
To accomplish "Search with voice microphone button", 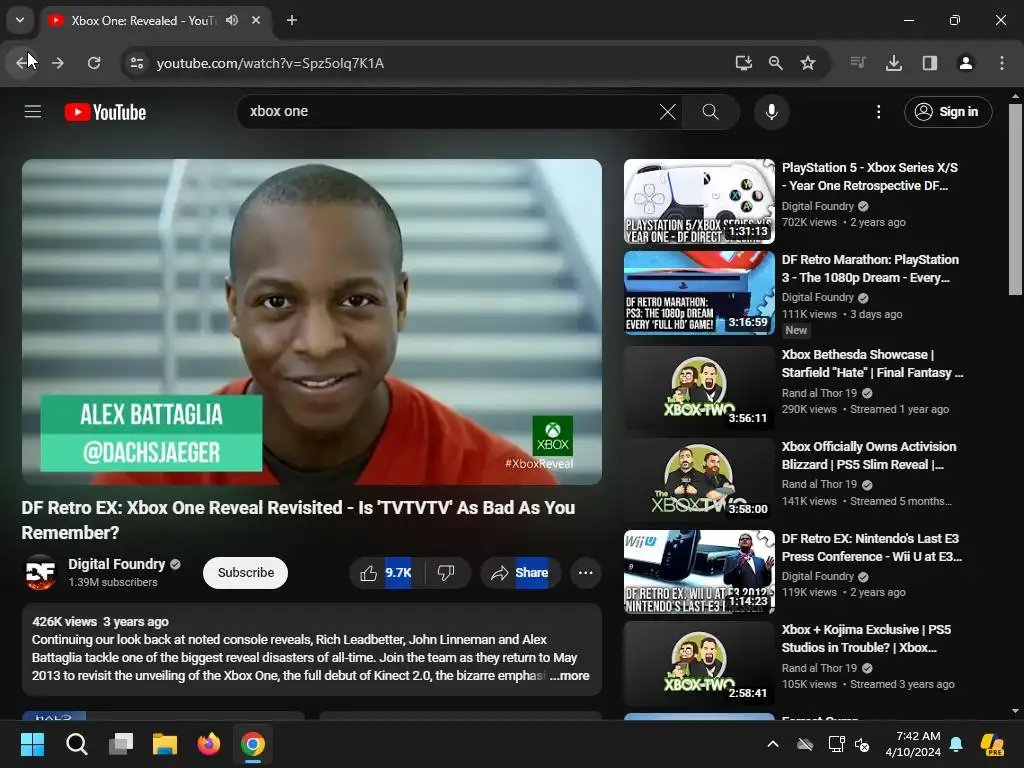I will point(771,112).
